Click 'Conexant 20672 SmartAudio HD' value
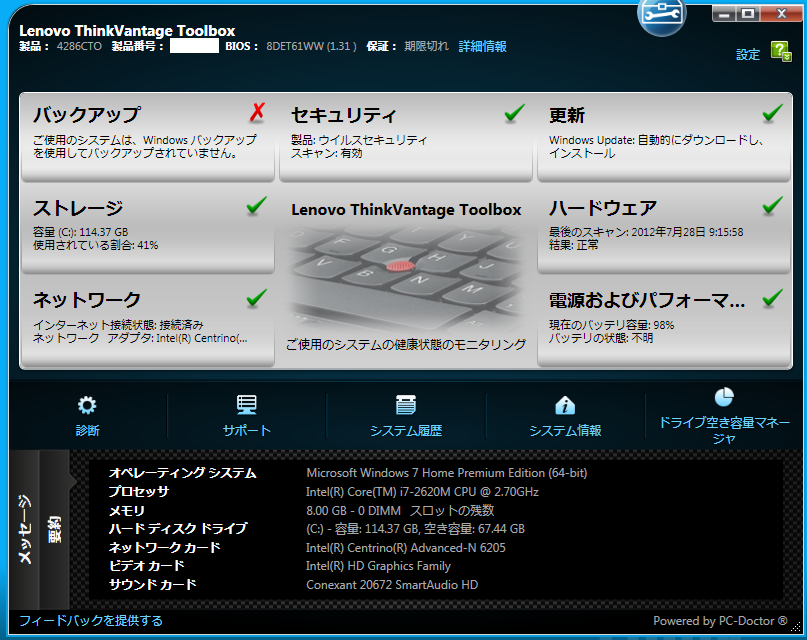Viewport: 807px width, 640px height. pyautogui.click(x=392, y=584)
